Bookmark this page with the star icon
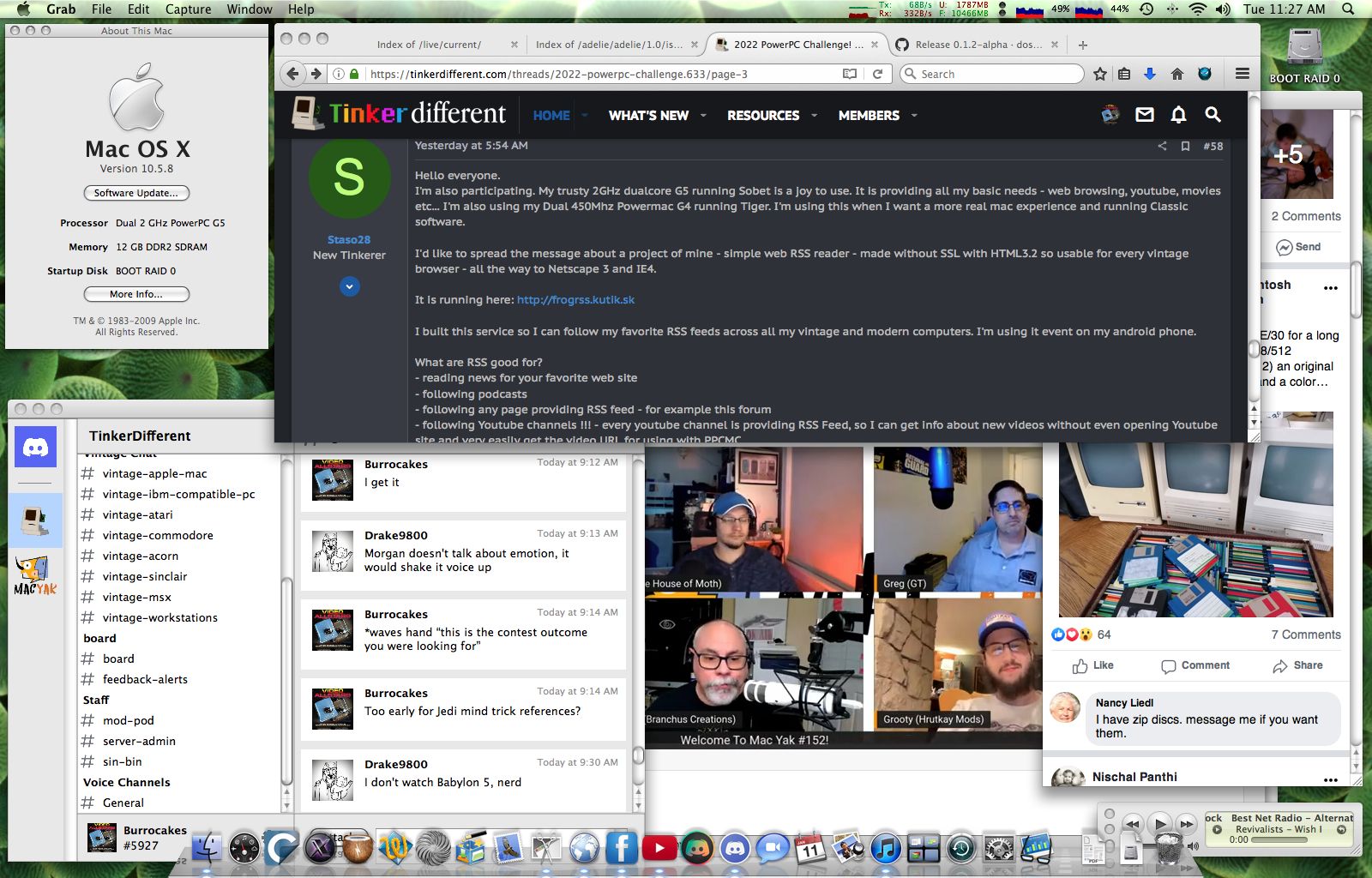Viewport: 1372px width, 878px height. [1100, 74]
